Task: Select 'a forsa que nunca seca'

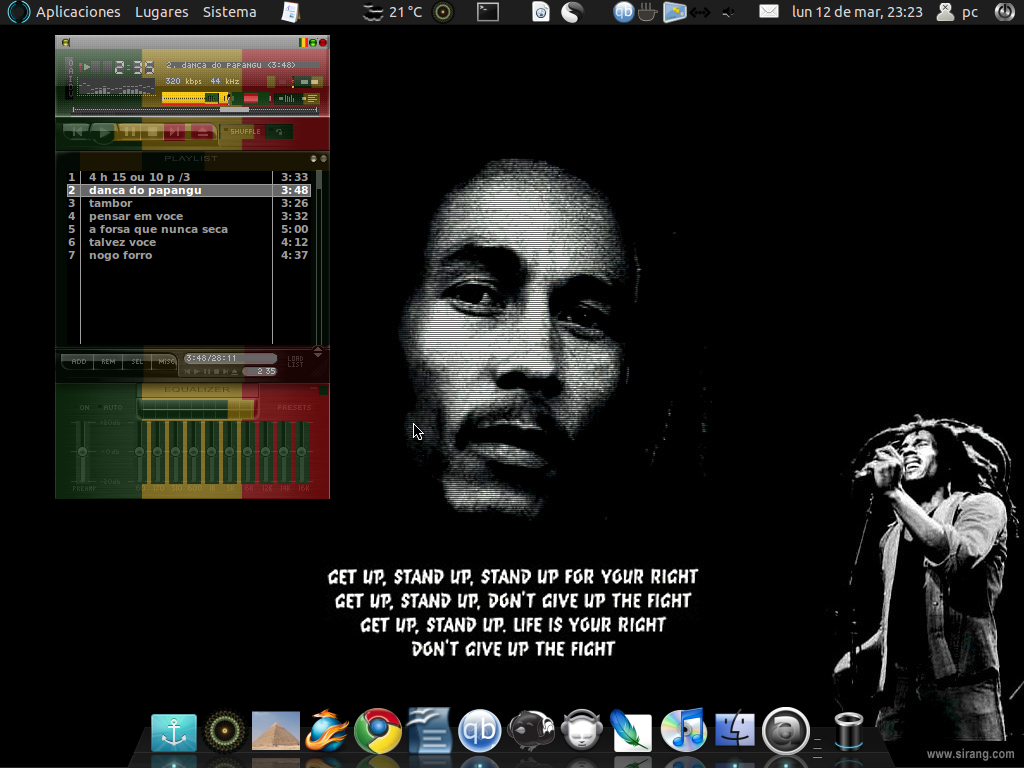Action: coord(189,229)
